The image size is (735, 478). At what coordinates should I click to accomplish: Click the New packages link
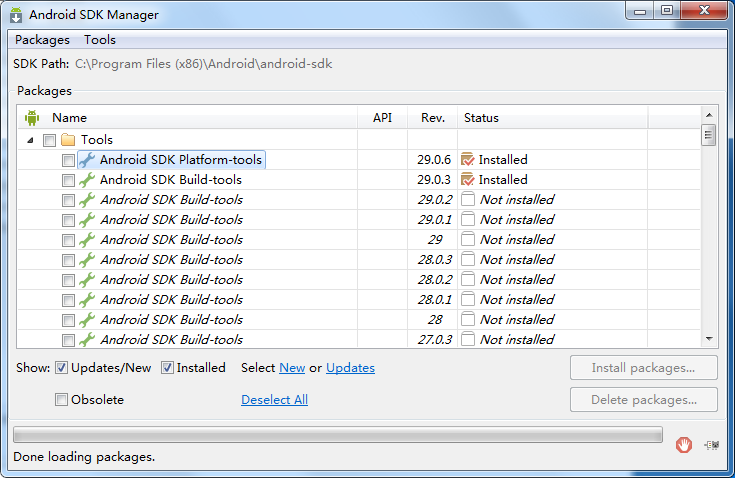tap(292, 368)
